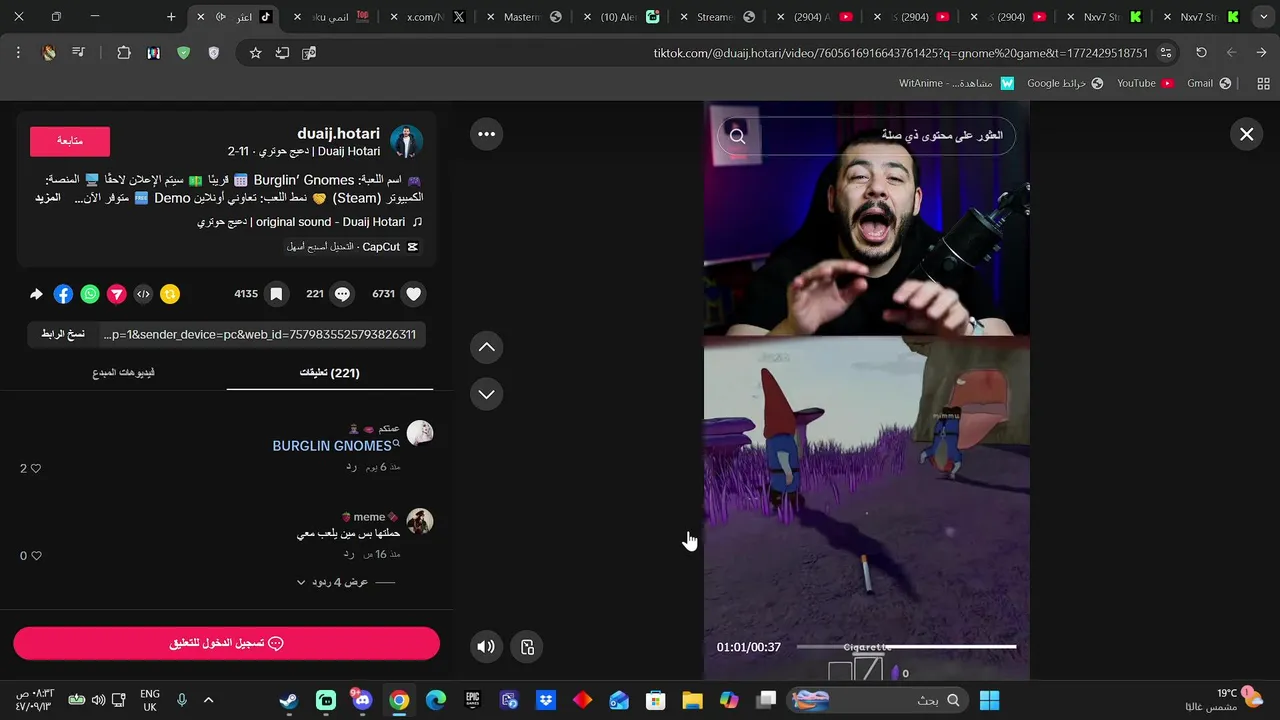The width and height of the screenshot is (1280, 720).
Task: Open Discord from the taskbar
Action: pos(362,700)
